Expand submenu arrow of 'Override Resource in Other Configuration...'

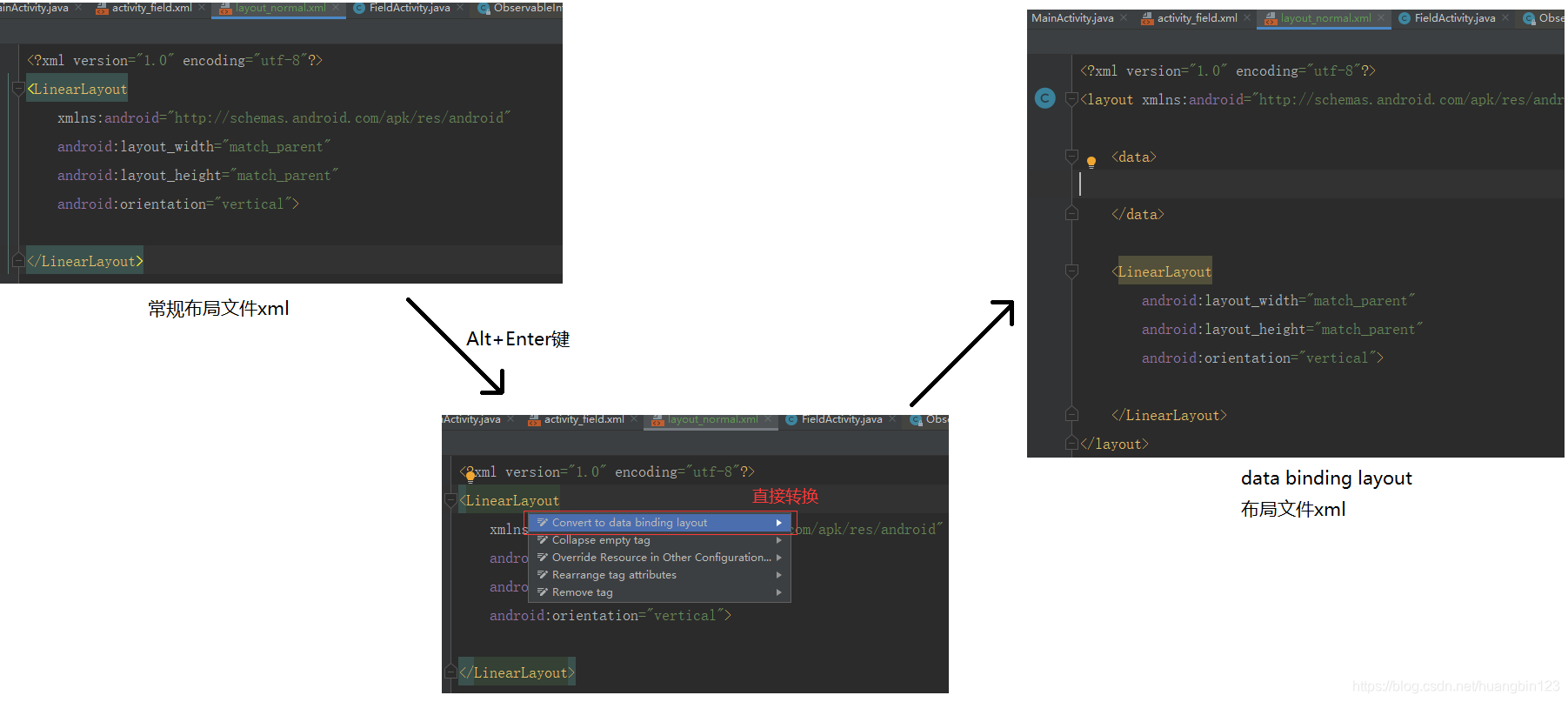click(779, 558)
